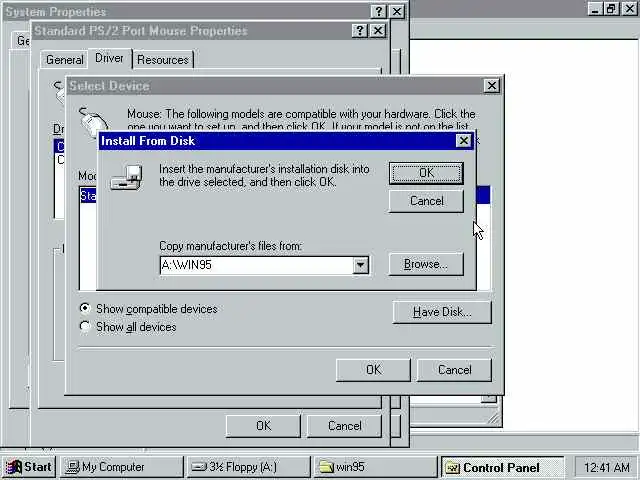The height and width of the screenshot is (480, 640).
Task: Close the System Properties window
Action: click(397, 11)
